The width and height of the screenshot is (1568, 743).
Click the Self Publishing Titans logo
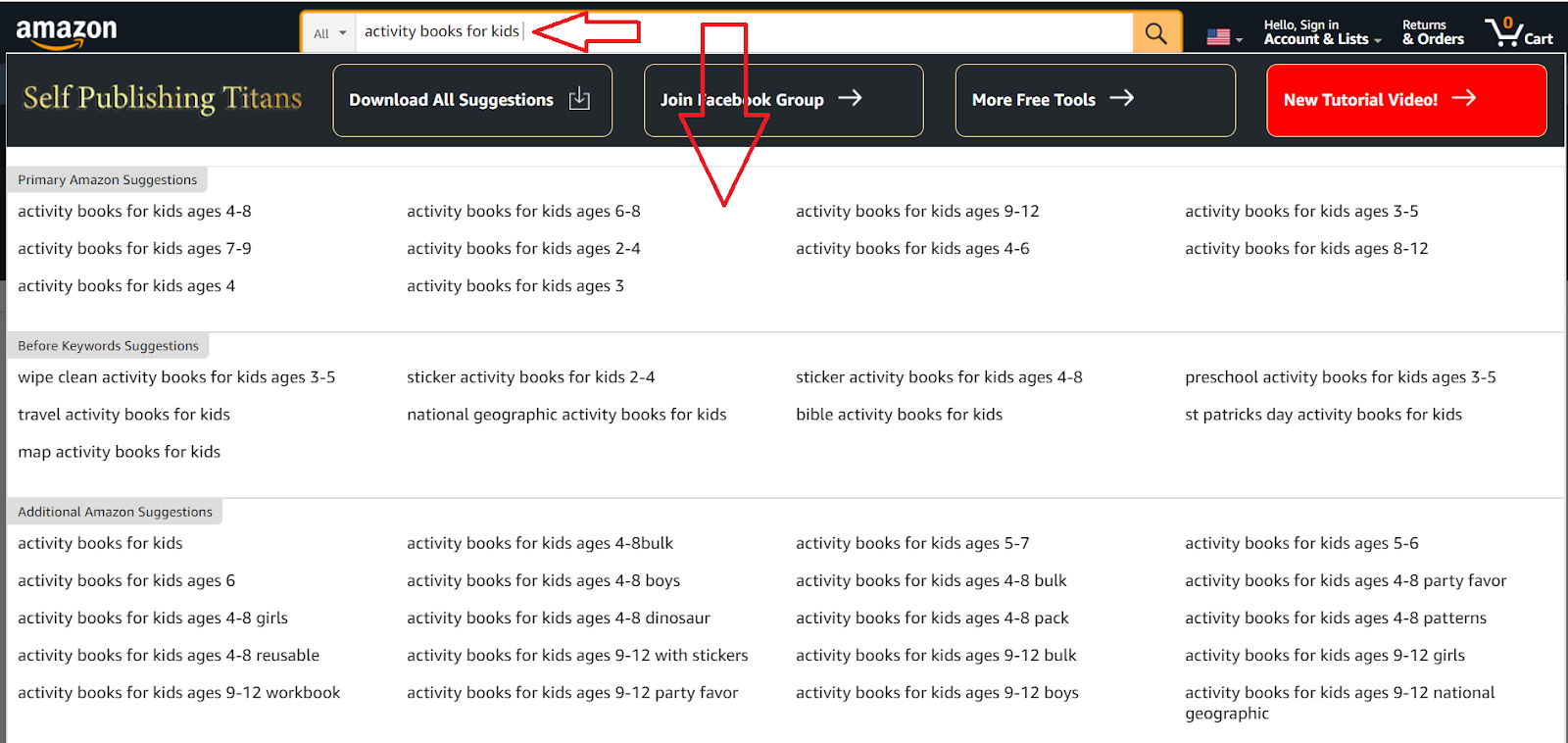click(163, 98)
